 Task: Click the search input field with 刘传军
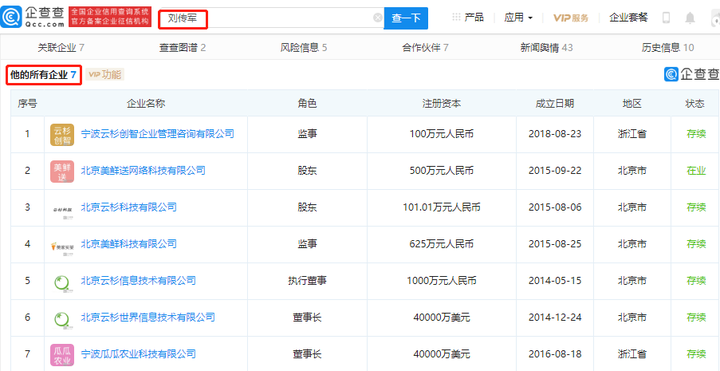(x=271, y=18)
